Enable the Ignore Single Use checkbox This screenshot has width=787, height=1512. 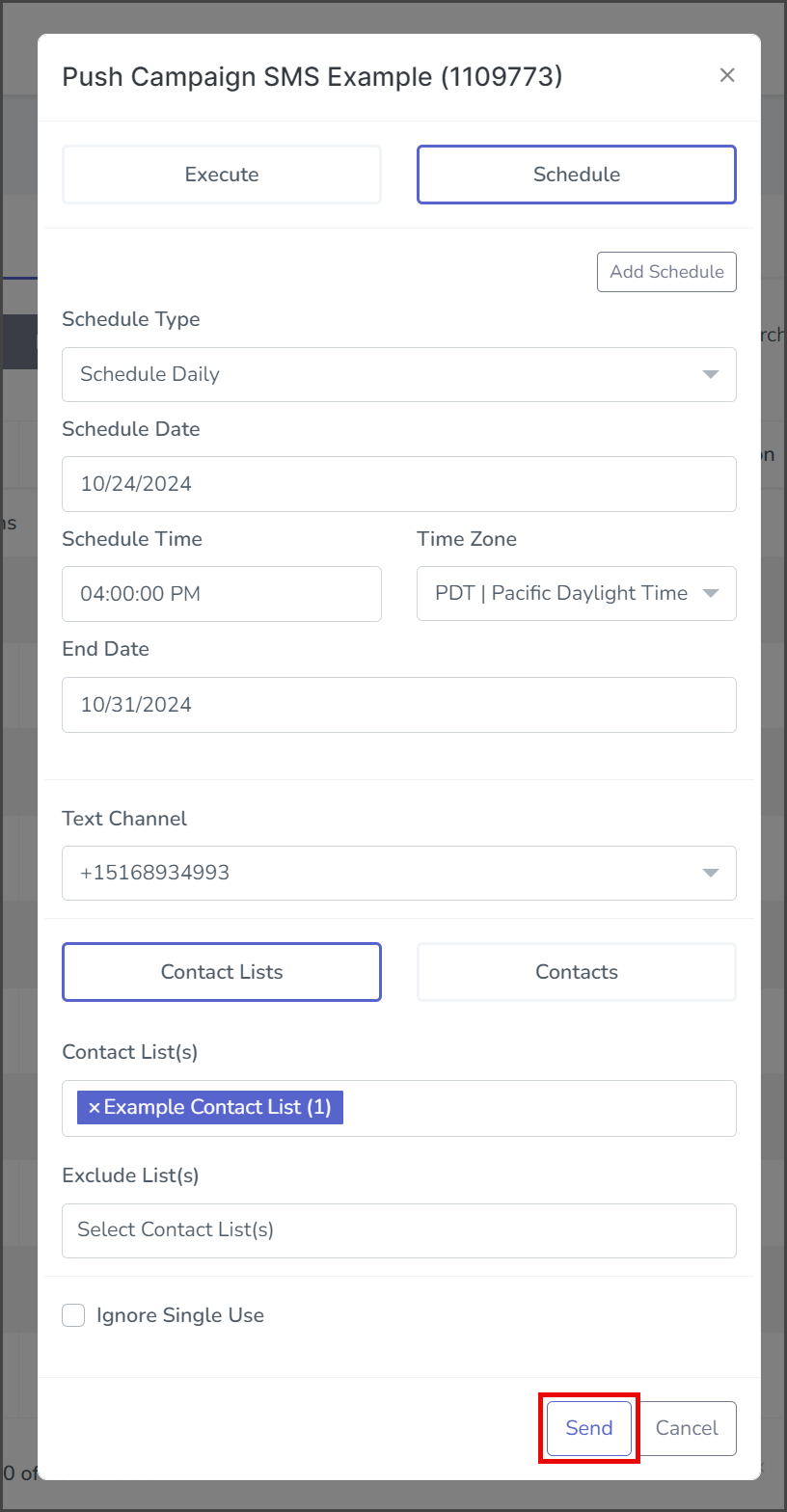[73, 1315]
